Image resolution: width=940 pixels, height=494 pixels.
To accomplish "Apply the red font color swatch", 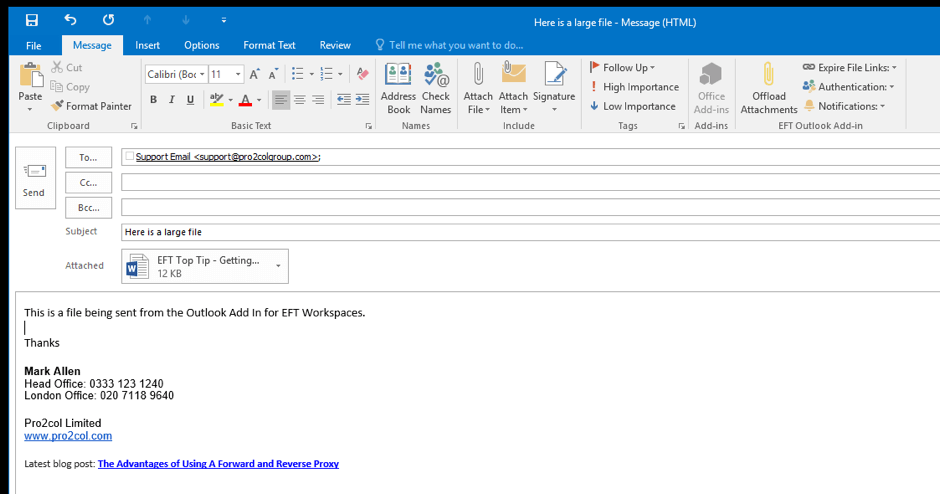I will [245, 100].
